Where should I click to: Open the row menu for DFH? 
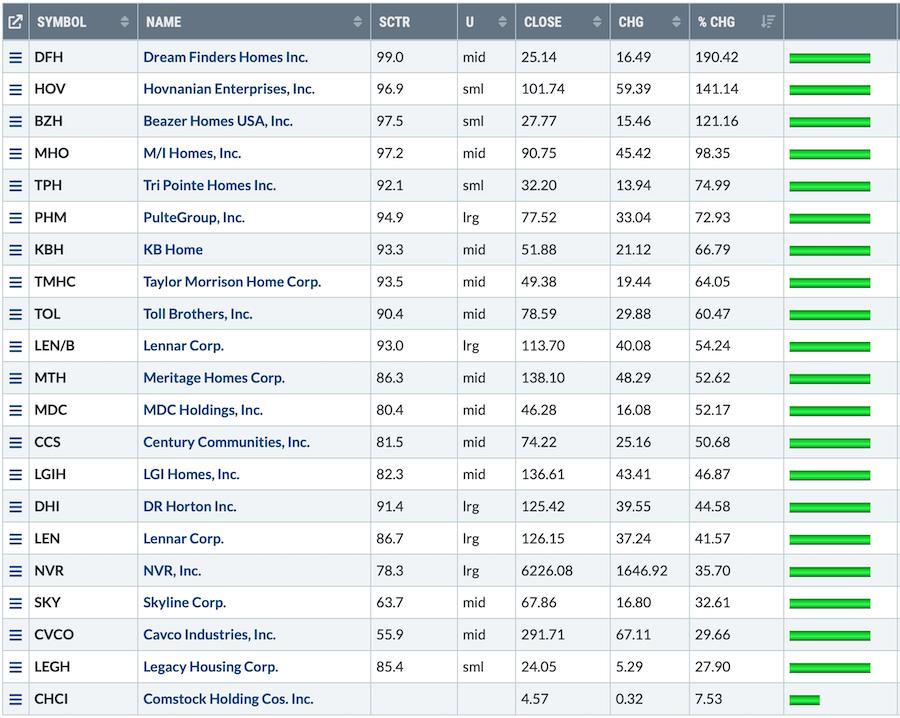15,58
